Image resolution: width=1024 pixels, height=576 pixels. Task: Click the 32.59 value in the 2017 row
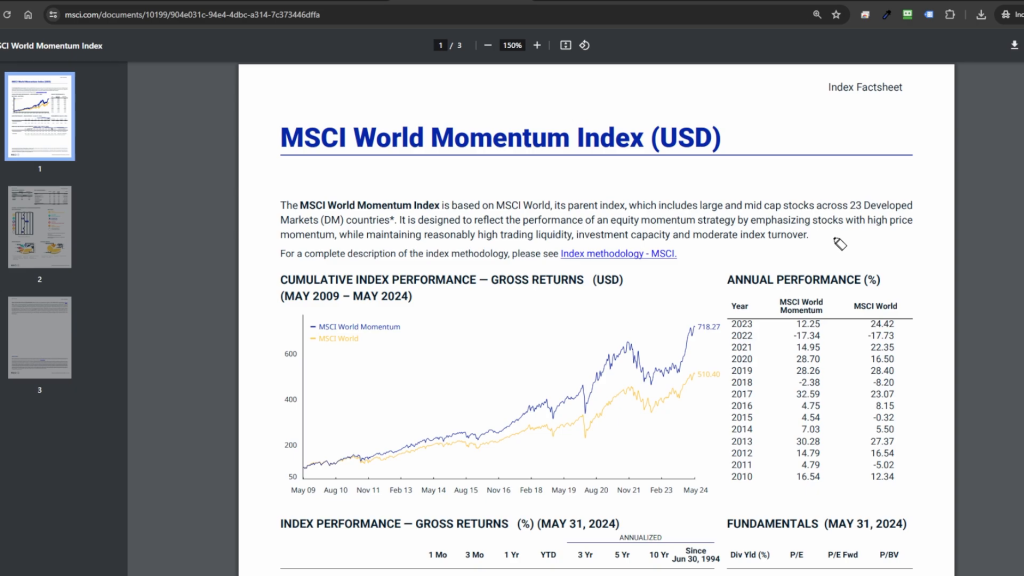click(808, 394)
